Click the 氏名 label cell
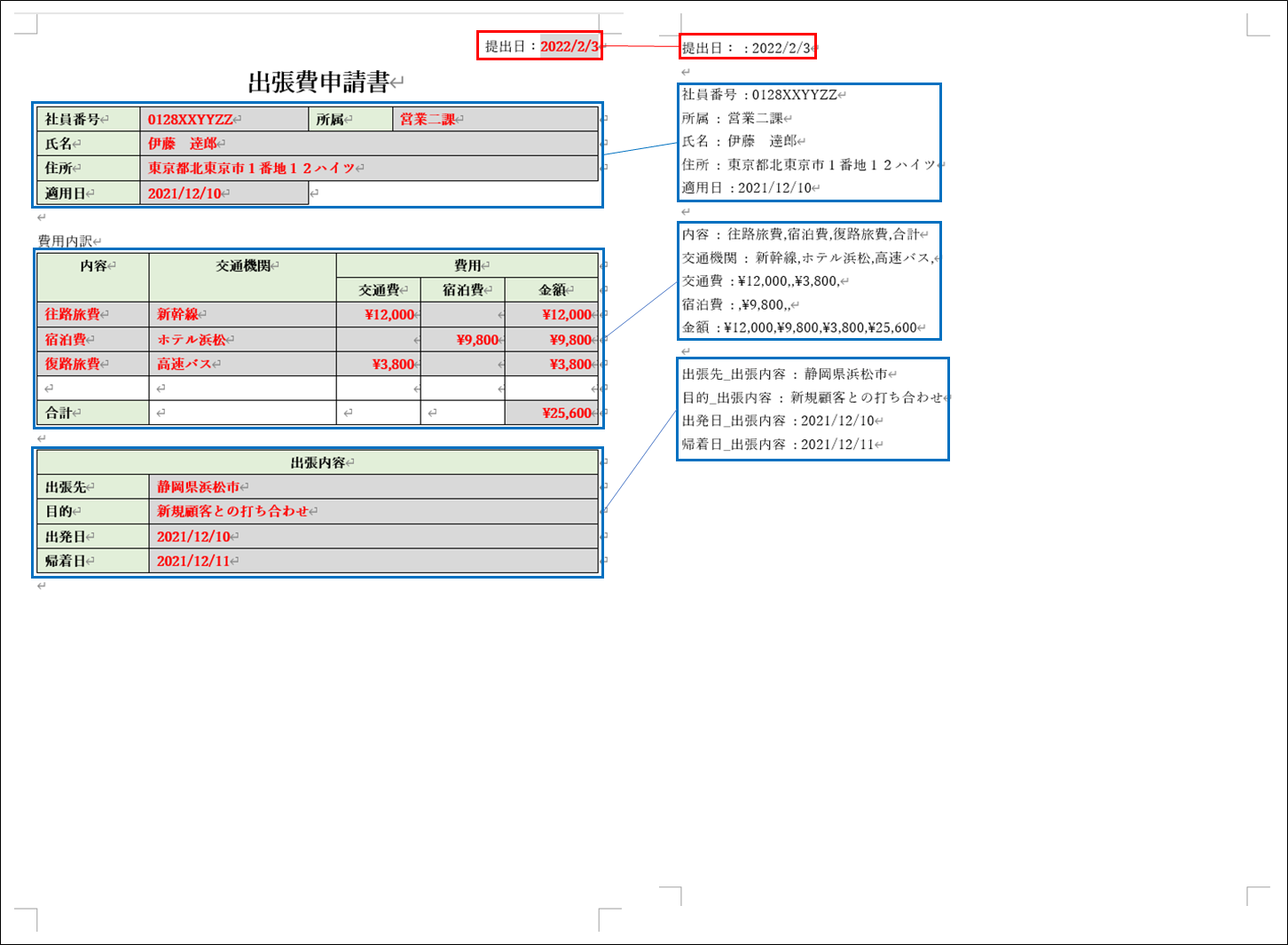The width and height of the screenshot is (1288, 945). tap(89, 144)
